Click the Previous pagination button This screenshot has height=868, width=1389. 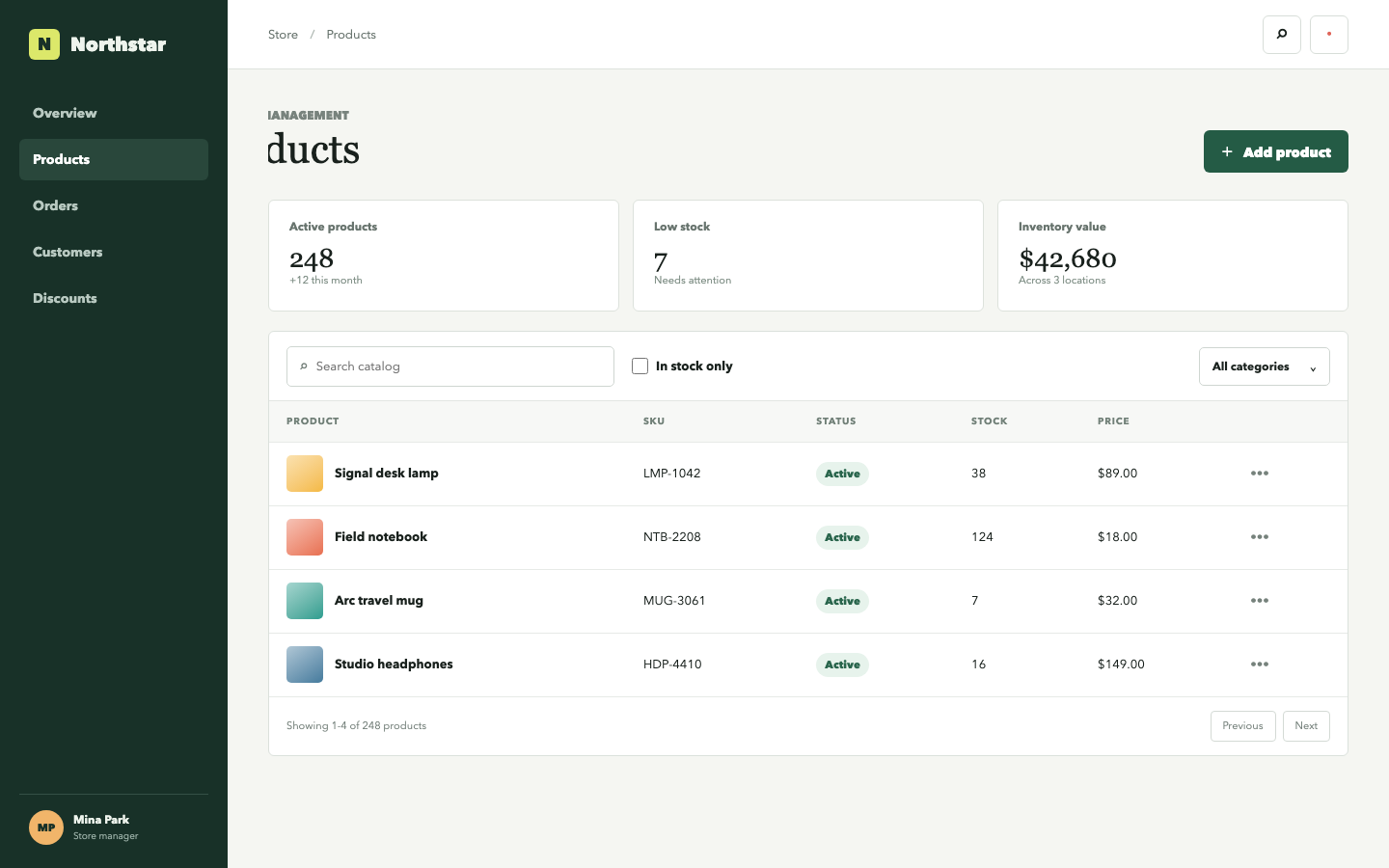[1243, 726]
